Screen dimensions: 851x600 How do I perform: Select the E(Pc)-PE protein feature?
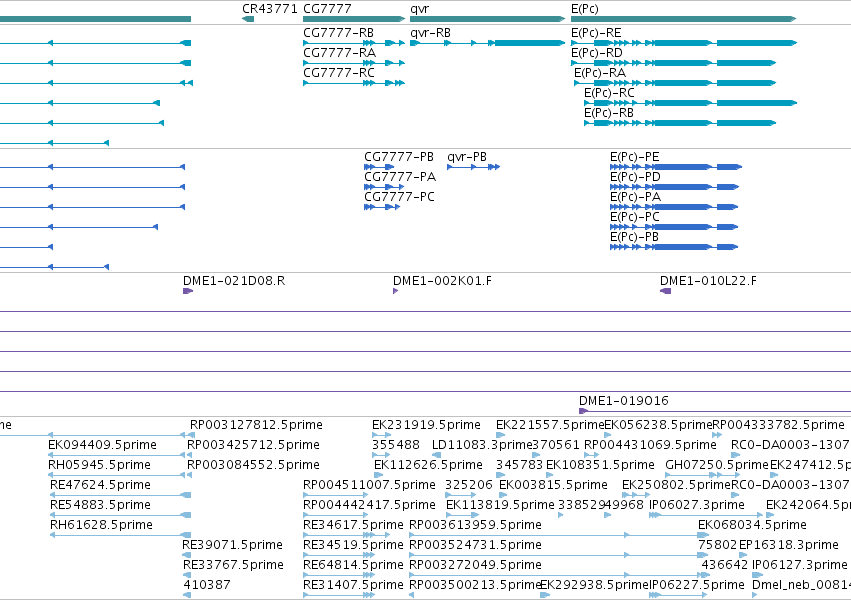point(676,167)
